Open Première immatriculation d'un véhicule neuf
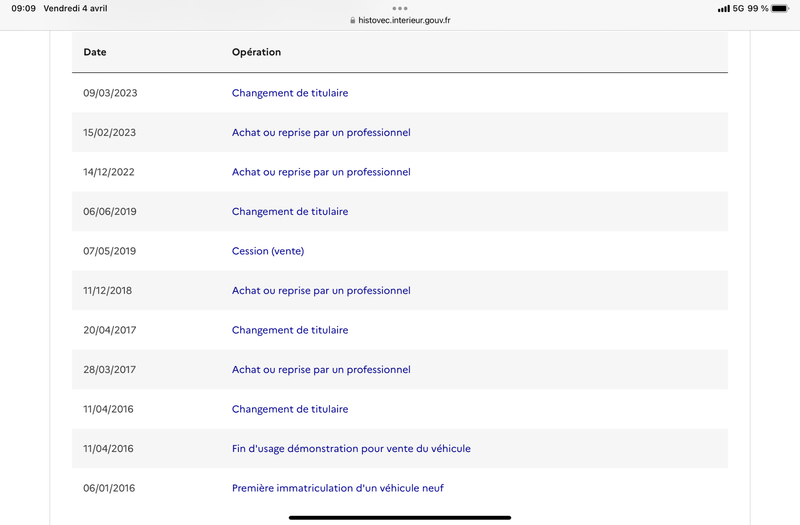 [338, 488]
